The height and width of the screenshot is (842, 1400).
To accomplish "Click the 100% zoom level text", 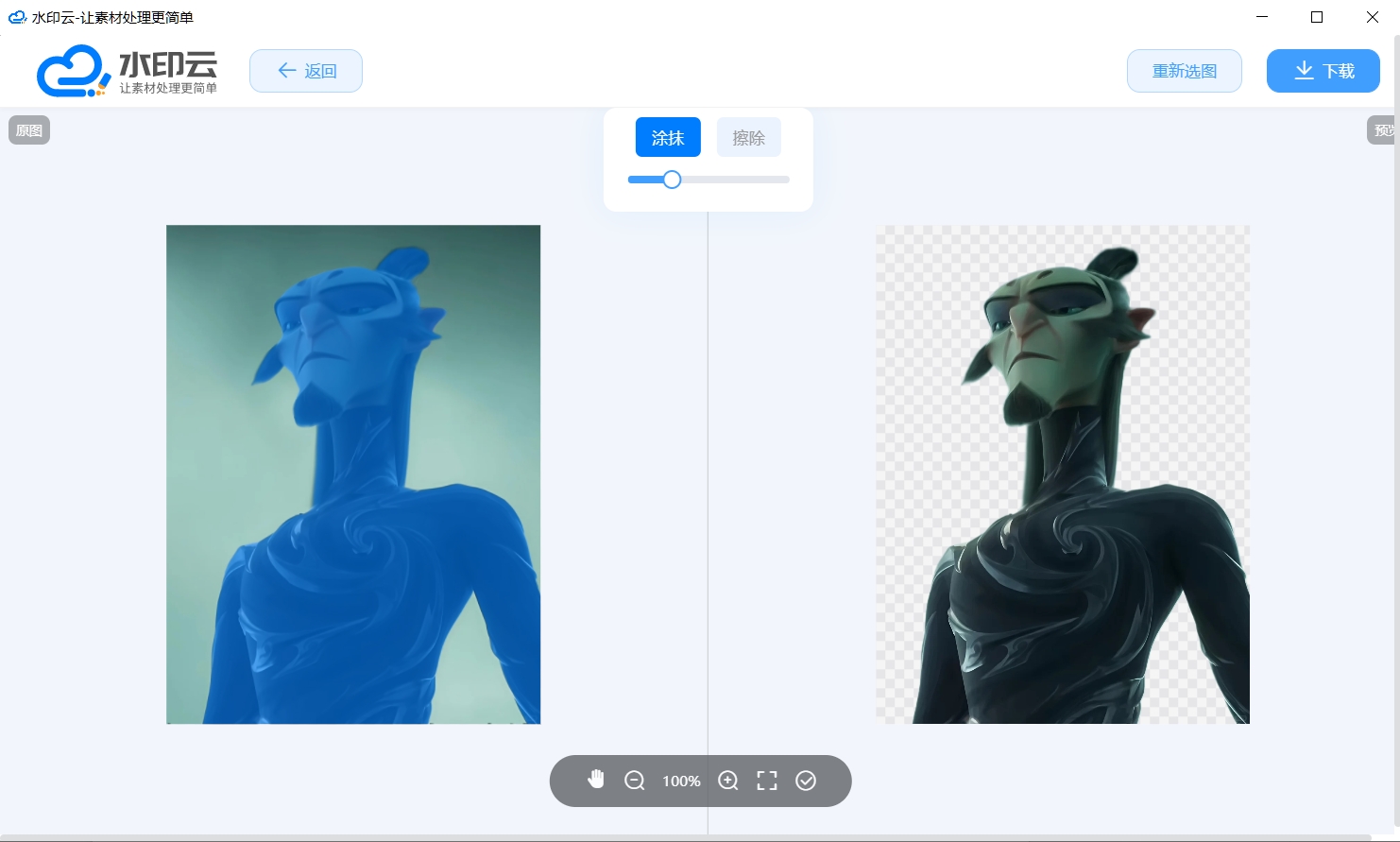I will click(681, 782).
